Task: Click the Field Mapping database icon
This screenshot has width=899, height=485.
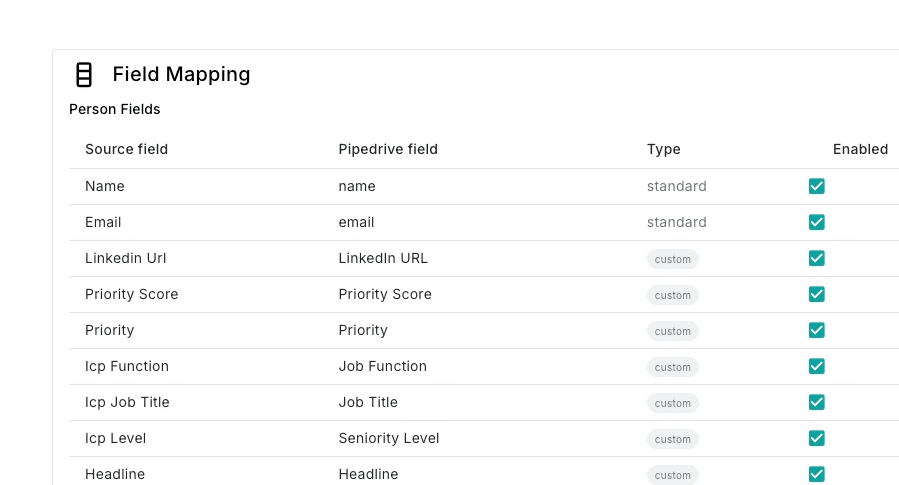Action: pyautogui.click(x=84, y=74)
